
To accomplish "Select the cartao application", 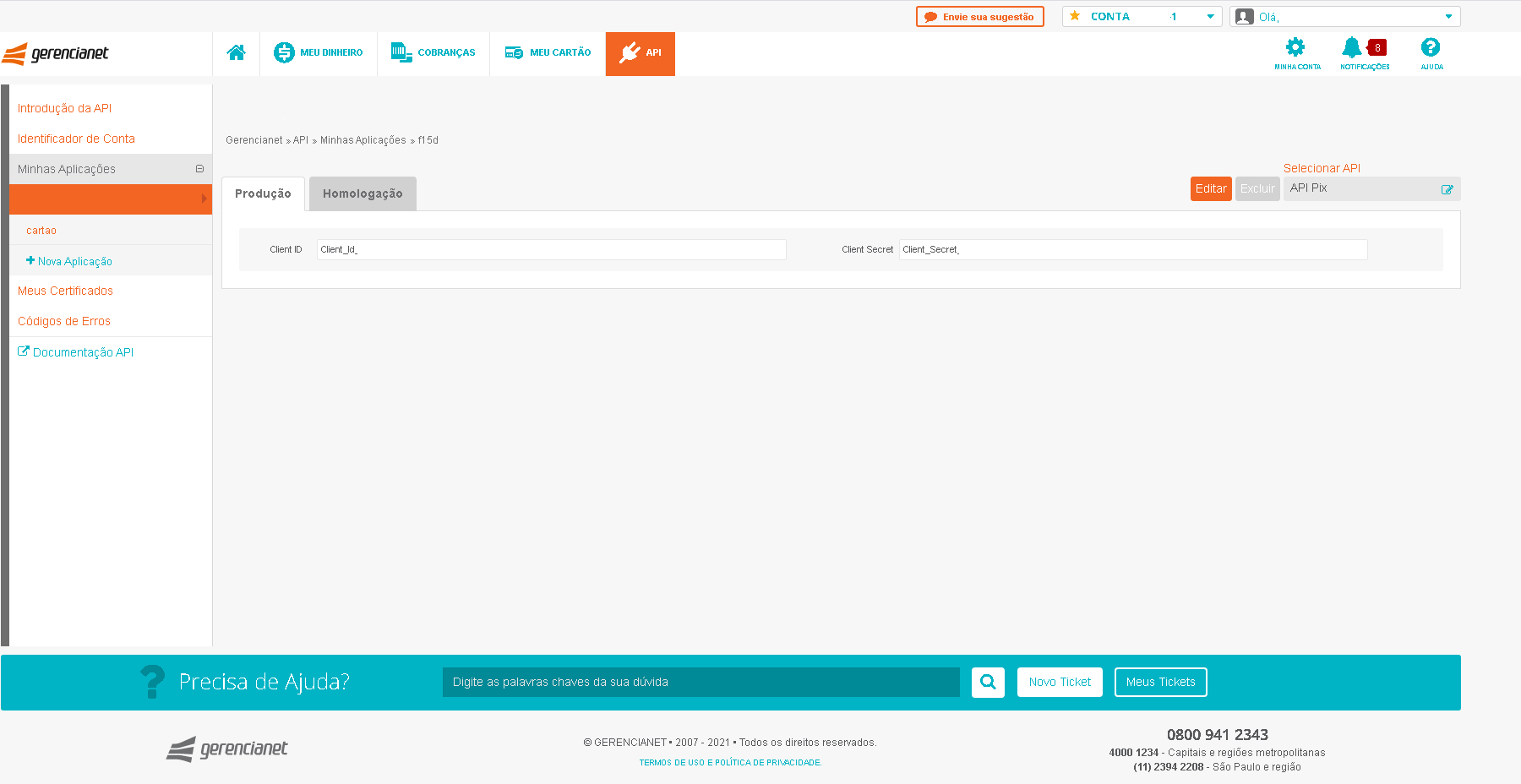I will (41, 230).
